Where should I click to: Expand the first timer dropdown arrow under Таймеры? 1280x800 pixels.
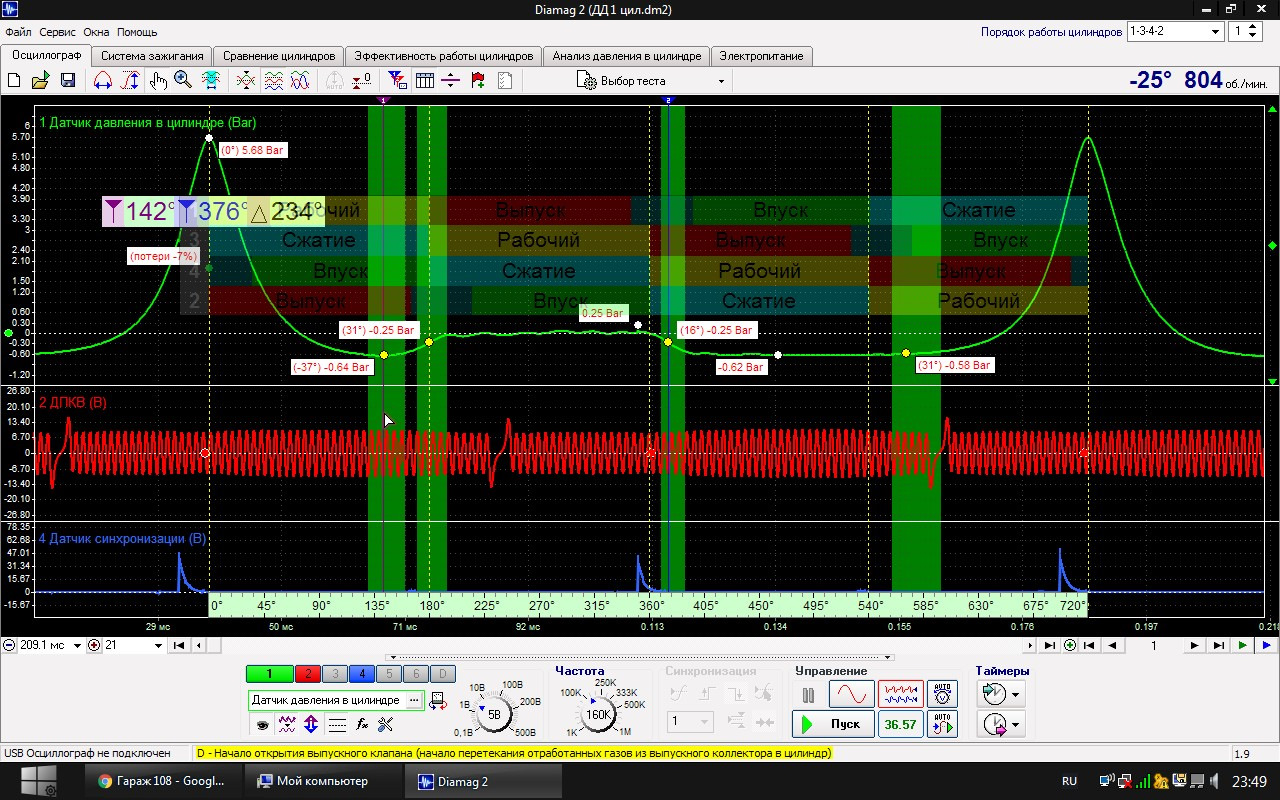(1016, 694)
